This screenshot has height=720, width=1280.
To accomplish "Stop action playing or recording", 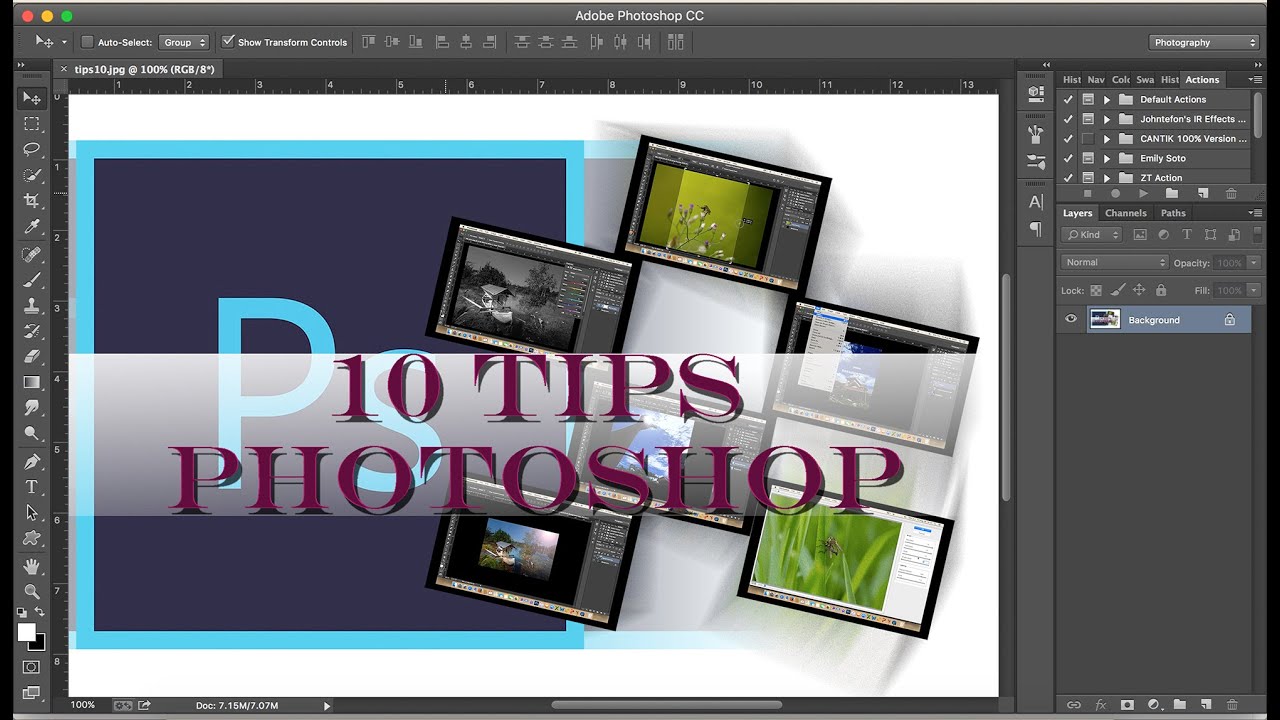I will pos(1088,193).
